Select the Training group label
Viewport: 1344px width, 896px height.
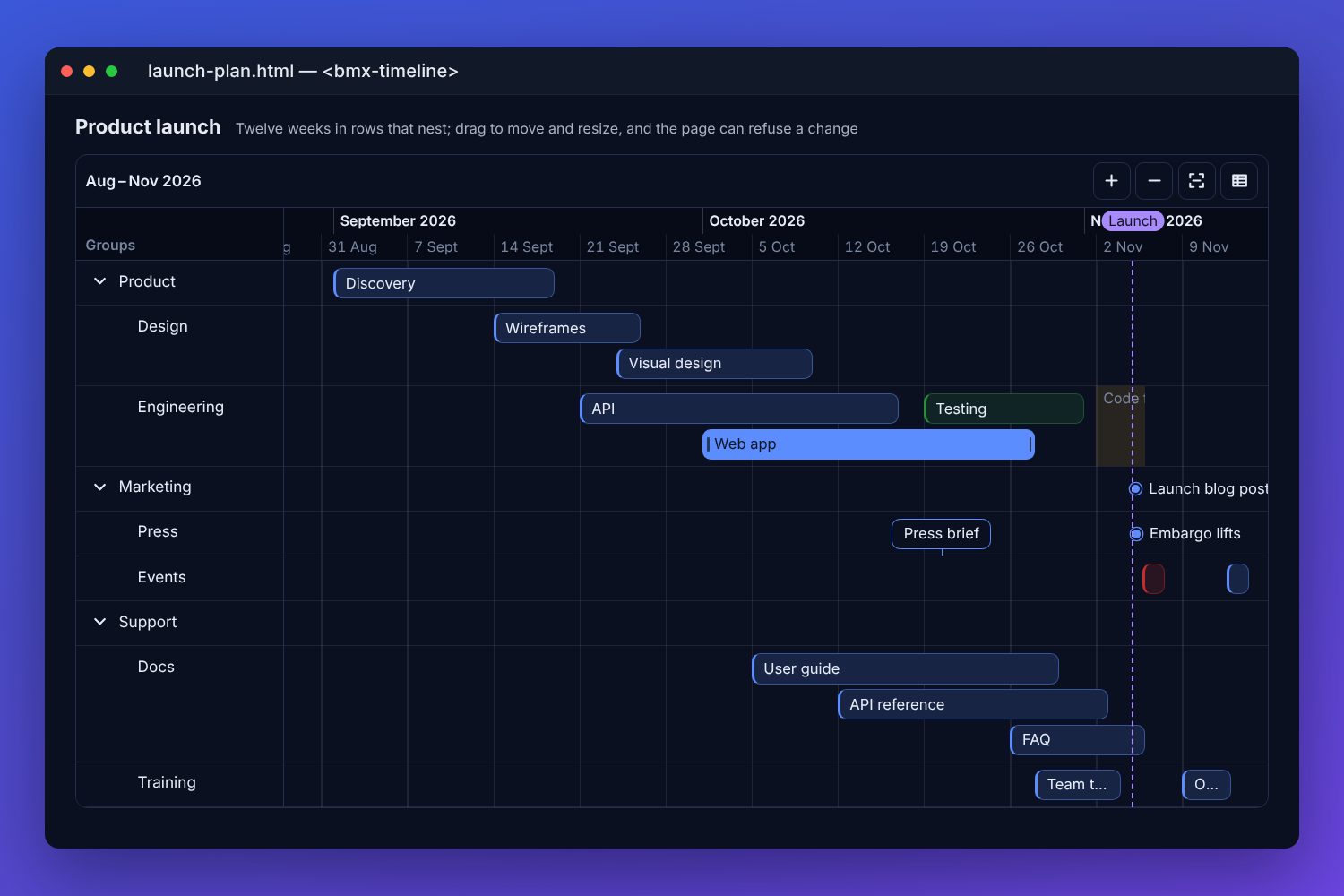point(167,782)
